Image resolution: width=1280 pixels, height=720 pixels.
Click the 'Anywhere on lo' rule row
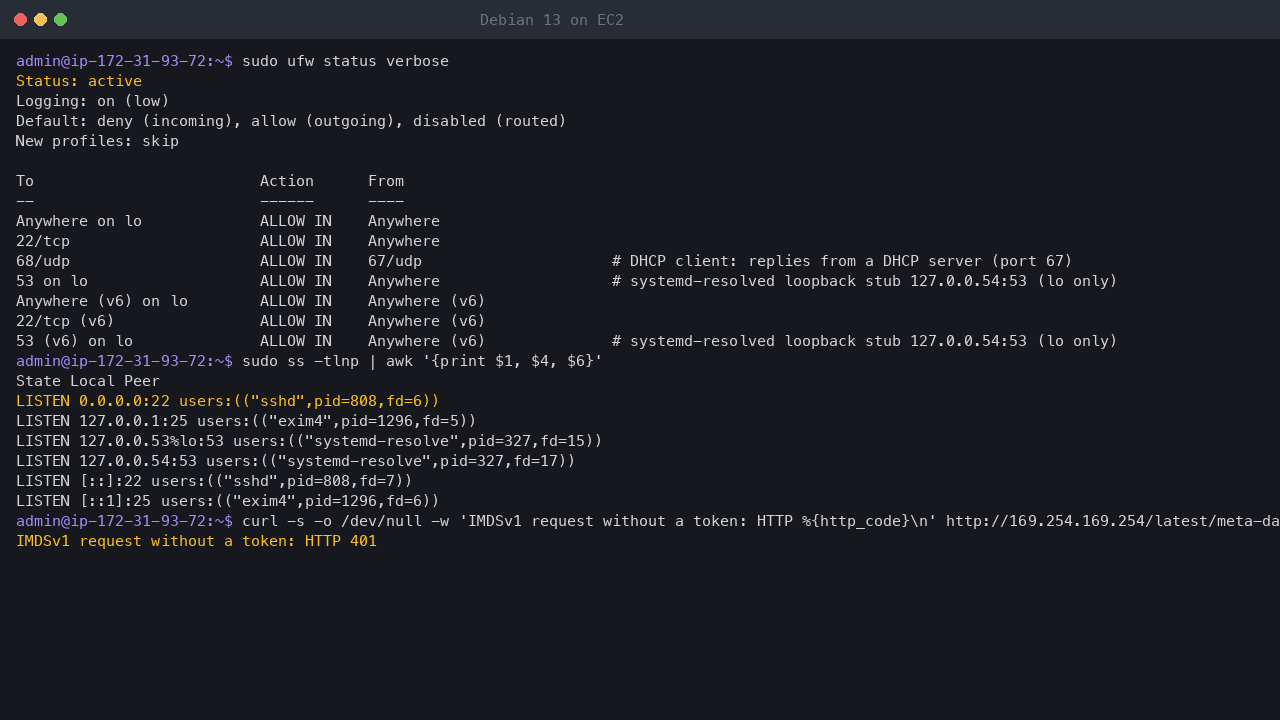[x=228, y=221]
